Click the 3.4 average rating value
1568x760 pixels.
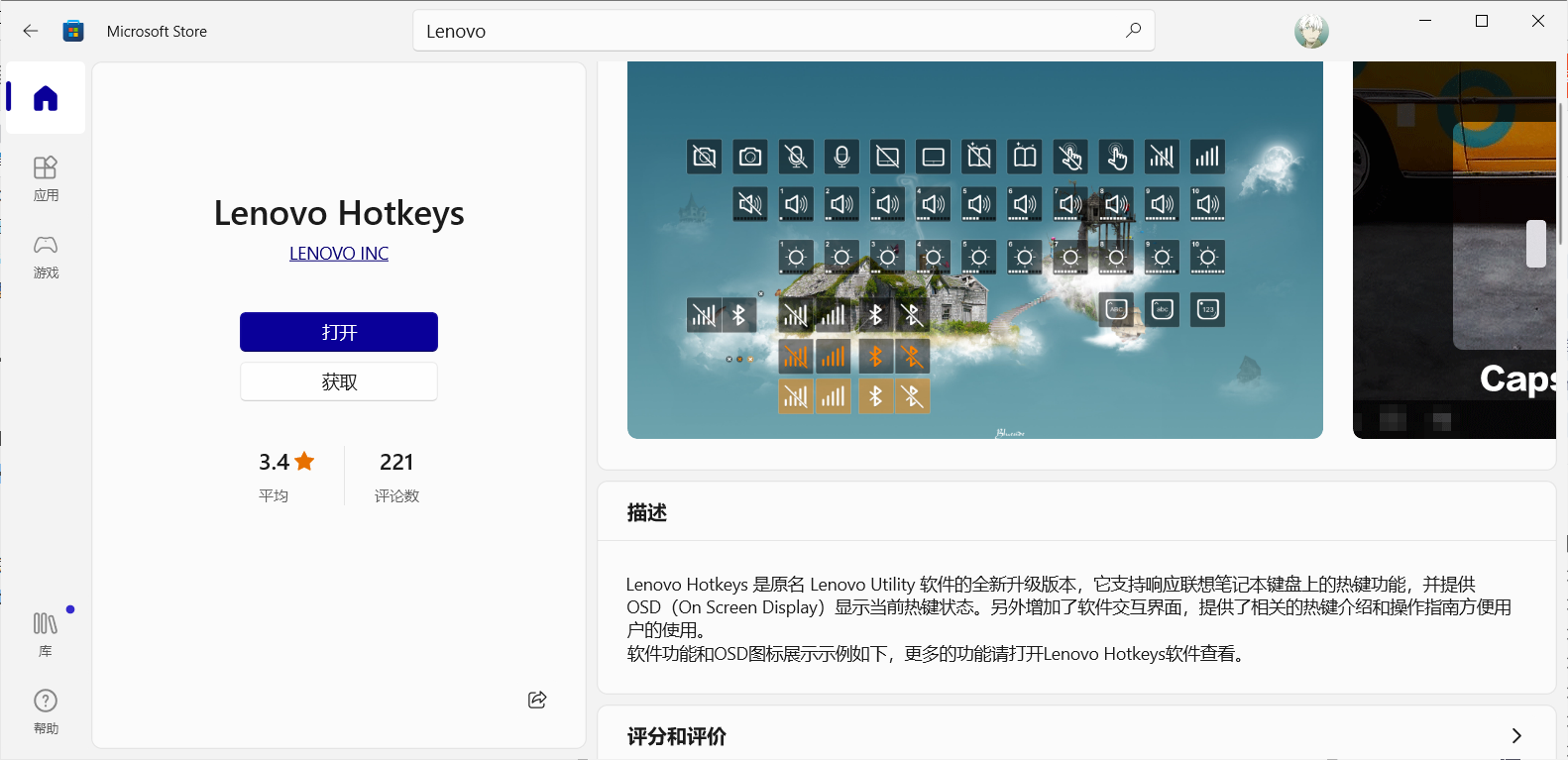click(x=274, y=462)
